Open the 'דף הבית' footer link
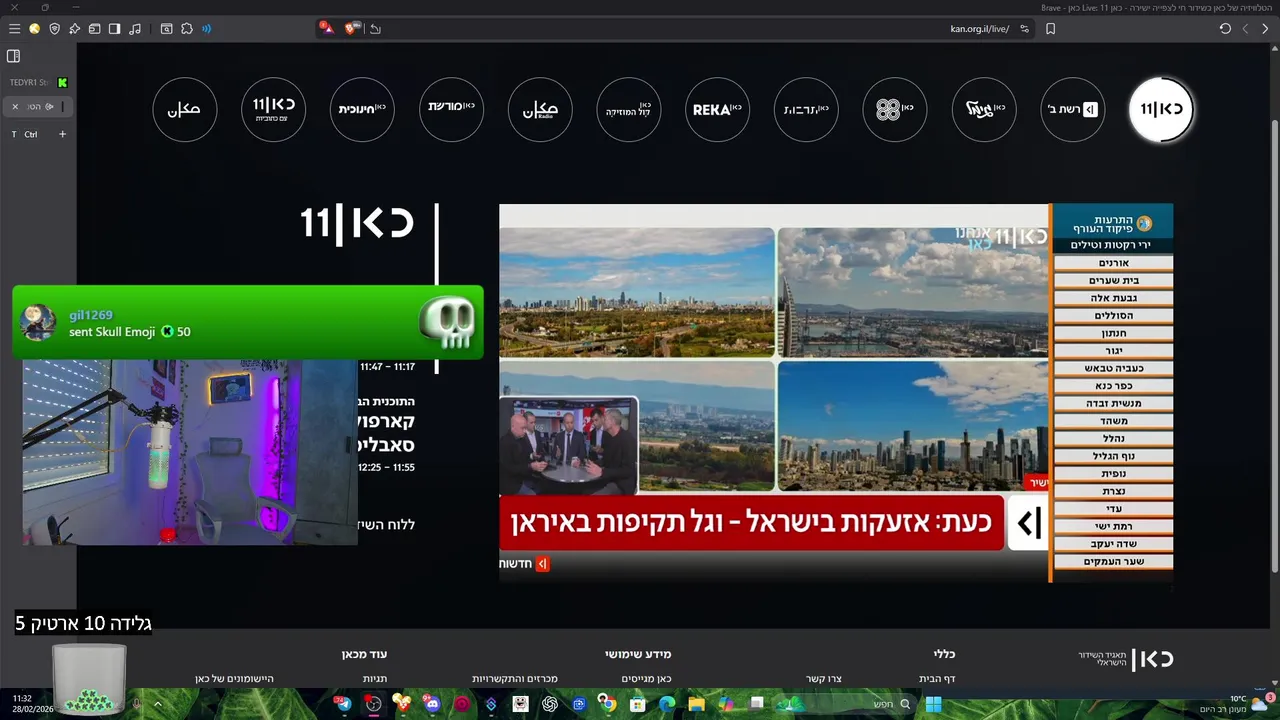The image size is (1280, 720). click(937, 679)
